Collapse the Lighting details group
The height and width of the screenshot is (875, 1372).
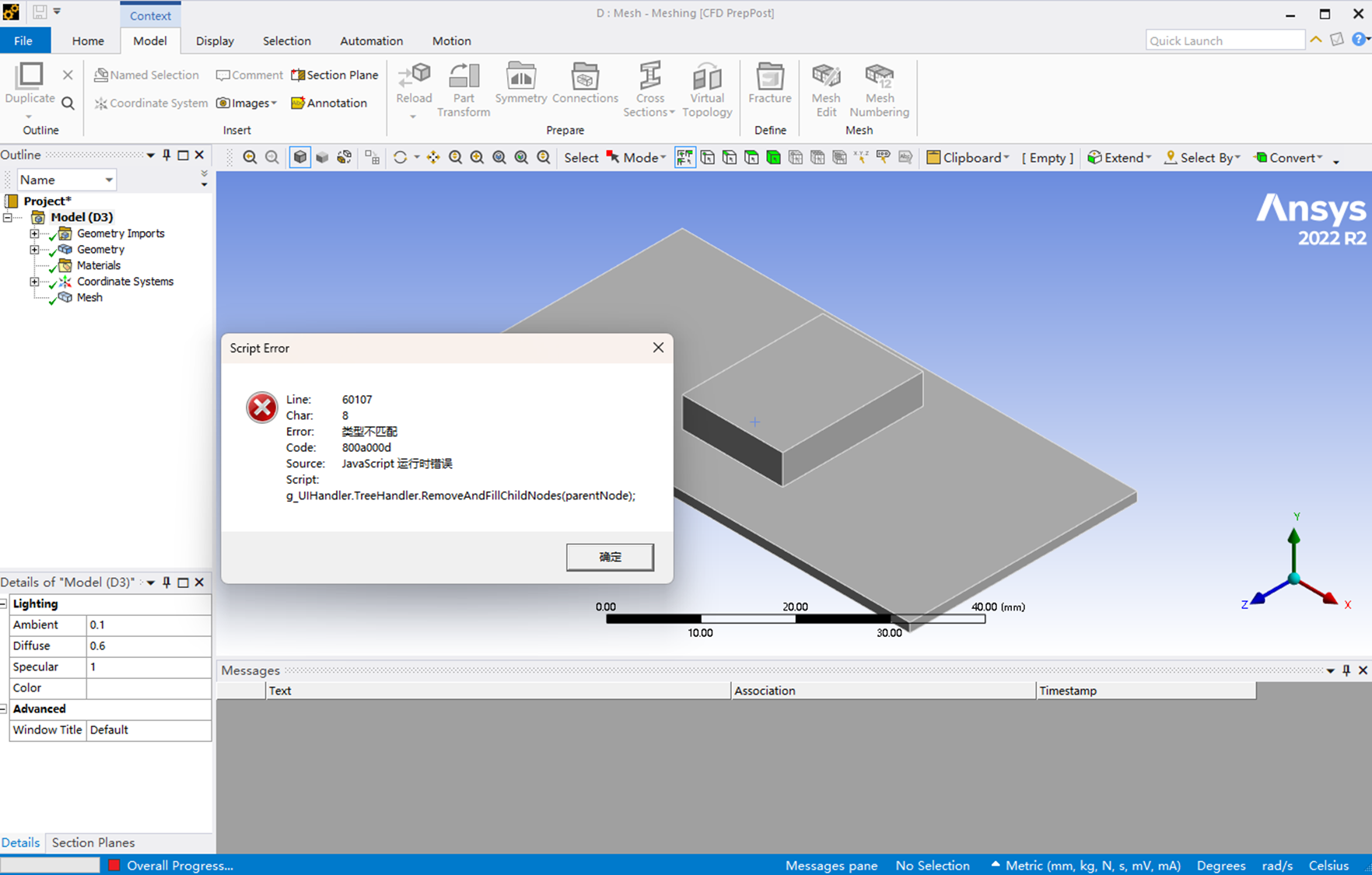[x=4, y=604]
